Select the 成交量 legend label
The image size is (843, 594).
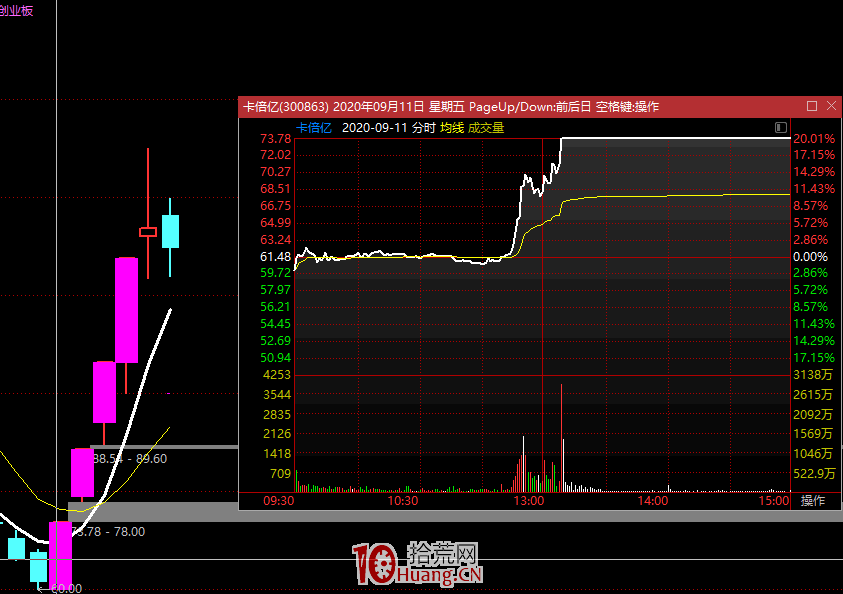coord(486,128)
